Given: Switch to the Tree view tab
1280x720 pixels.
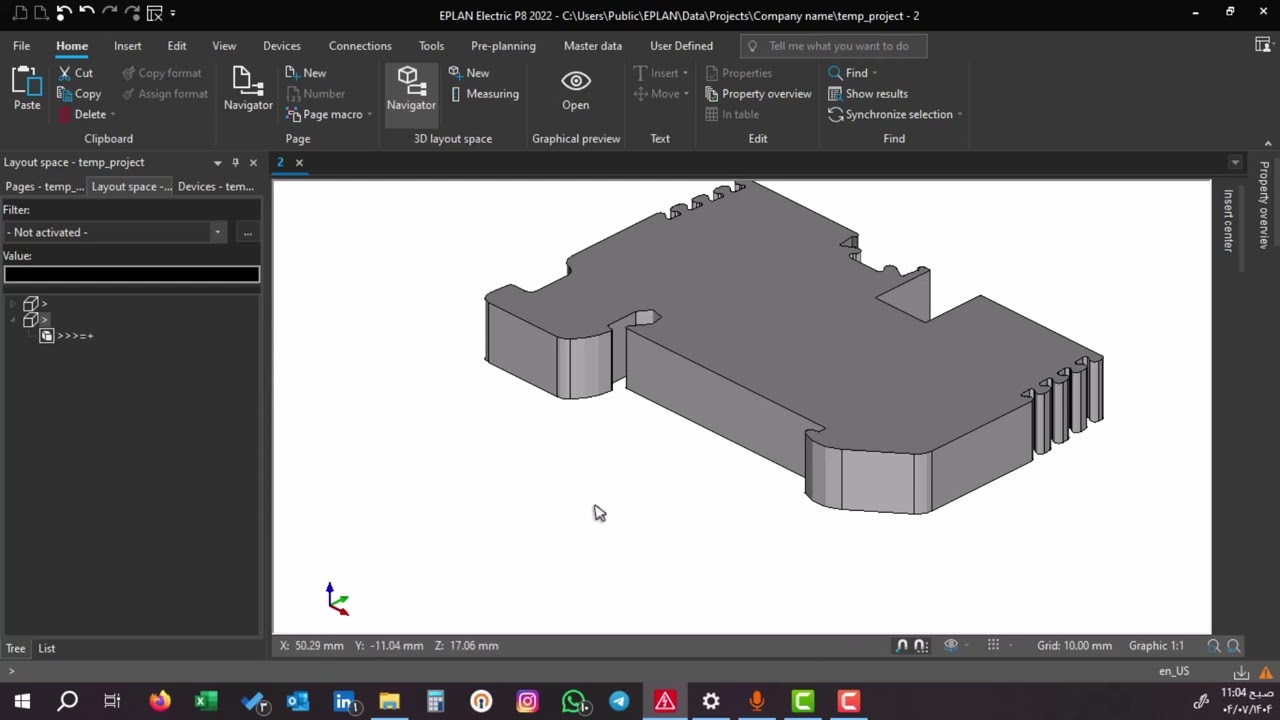Looking at the screenshot, I should tap(16, 648).
